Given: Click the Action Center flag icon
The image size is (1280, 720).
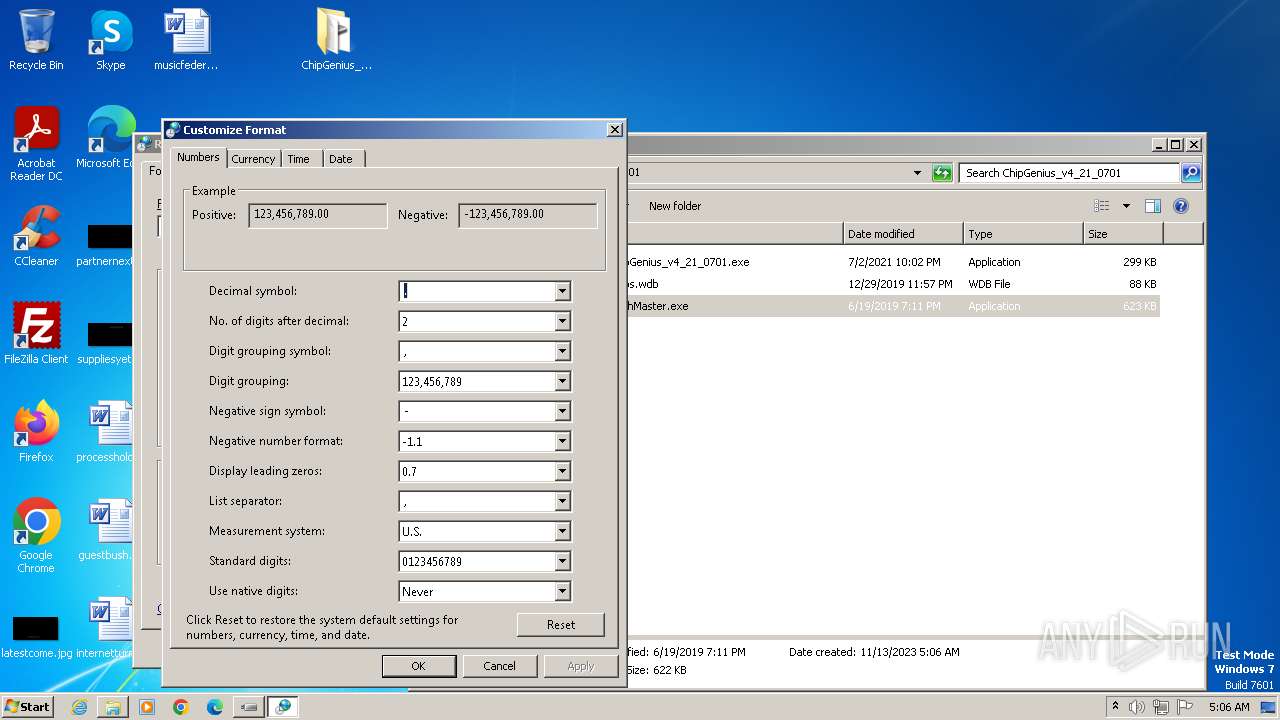Looking at the screenshot, I should (x=1185, y=707).
